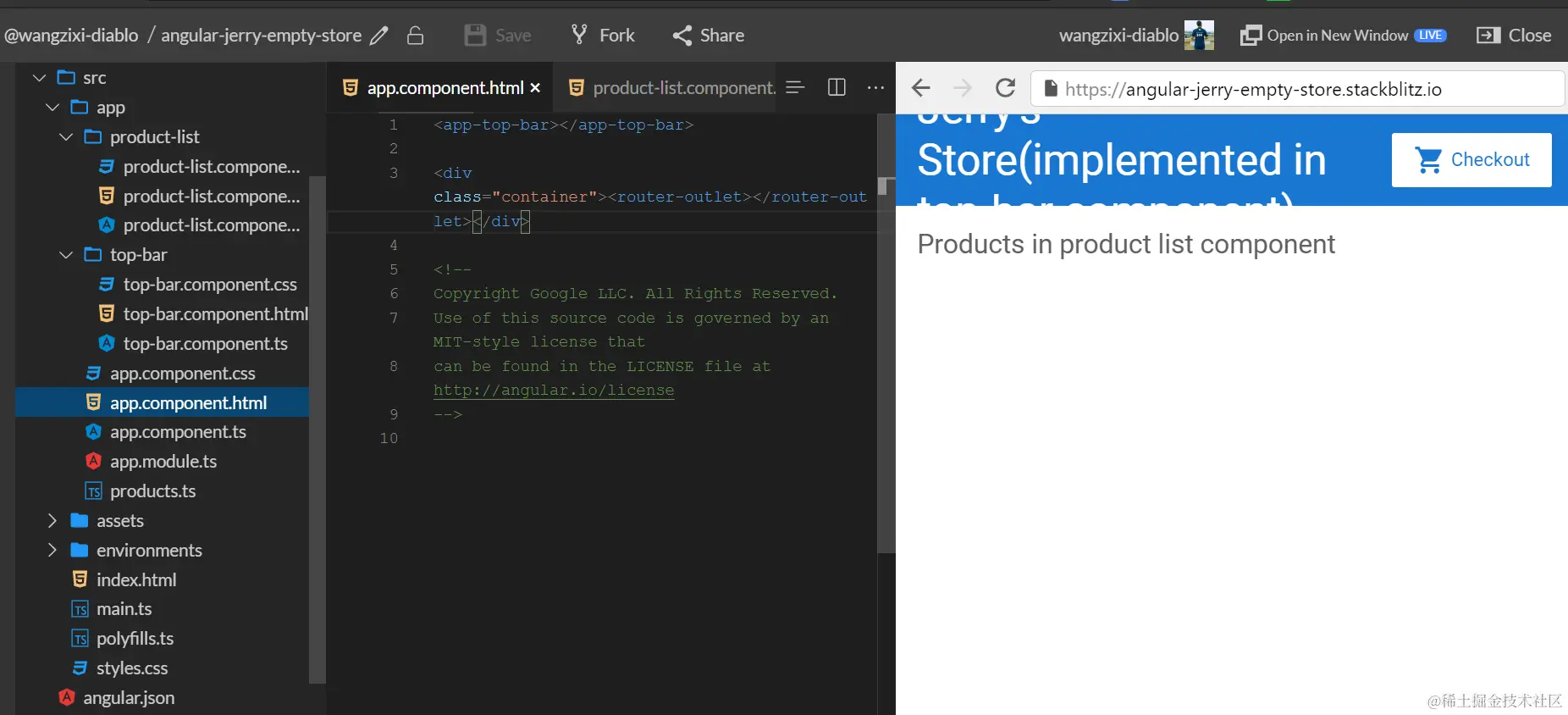Go forward in preview browser
This screenshot has height=715, width=1568.
pos(963,88)
